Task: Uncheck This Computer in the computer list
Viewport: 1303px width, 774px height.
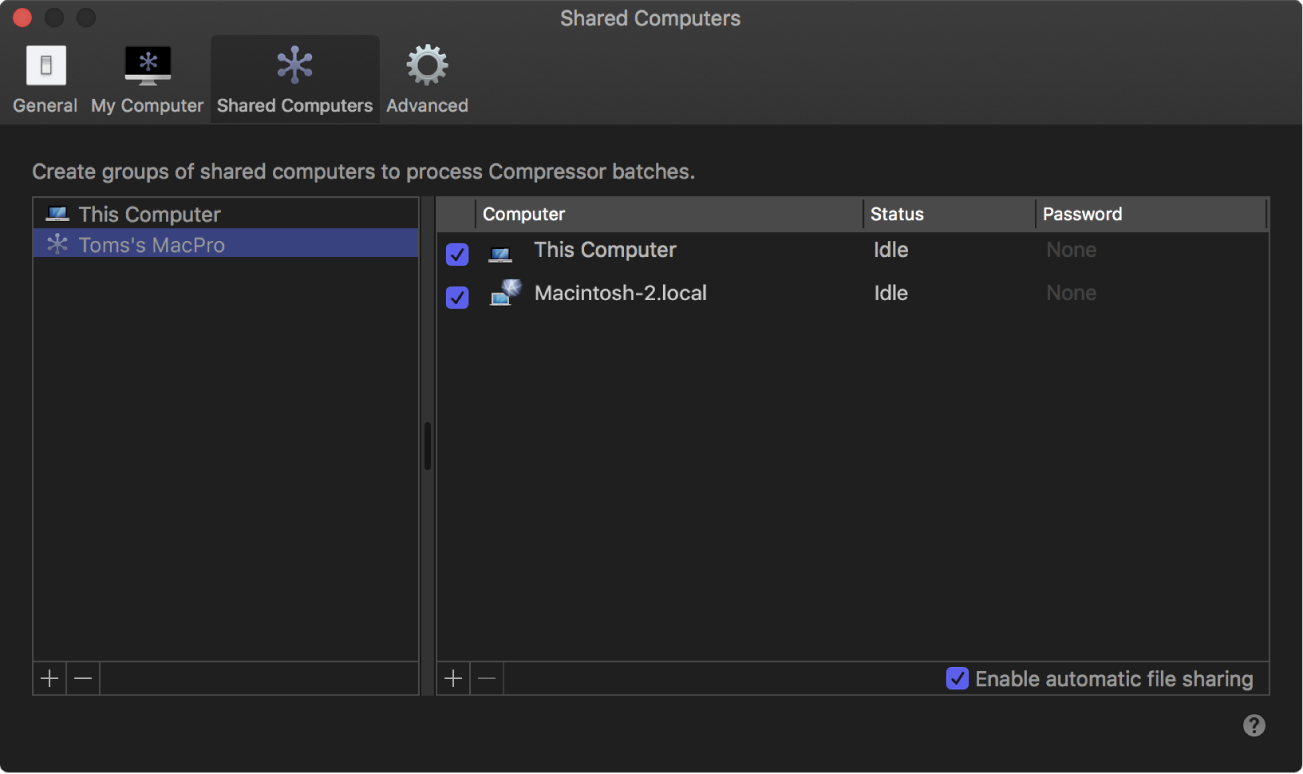Action: (456, 254)
